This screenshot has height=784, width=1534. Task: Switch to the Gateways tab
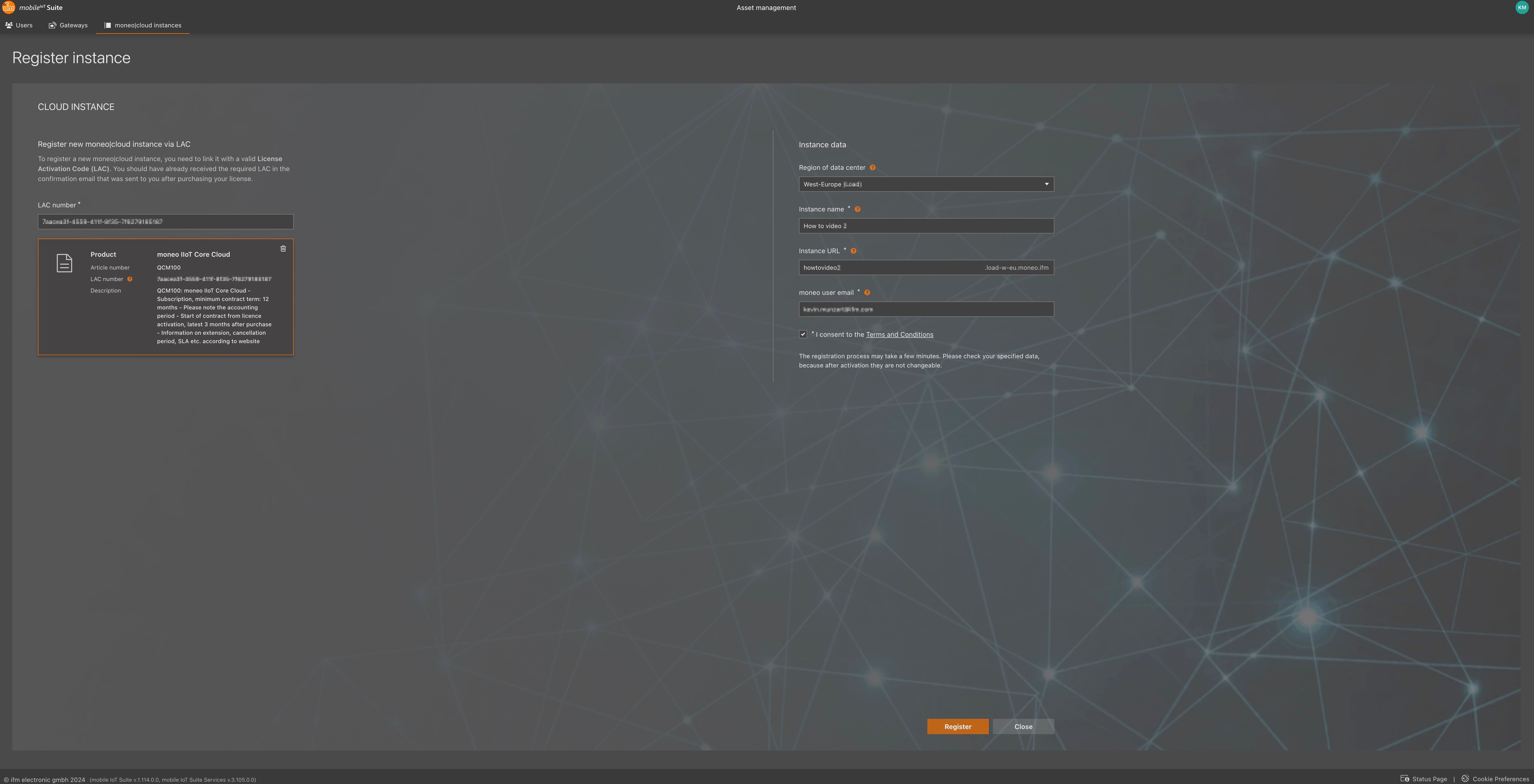tap(69, 25)
